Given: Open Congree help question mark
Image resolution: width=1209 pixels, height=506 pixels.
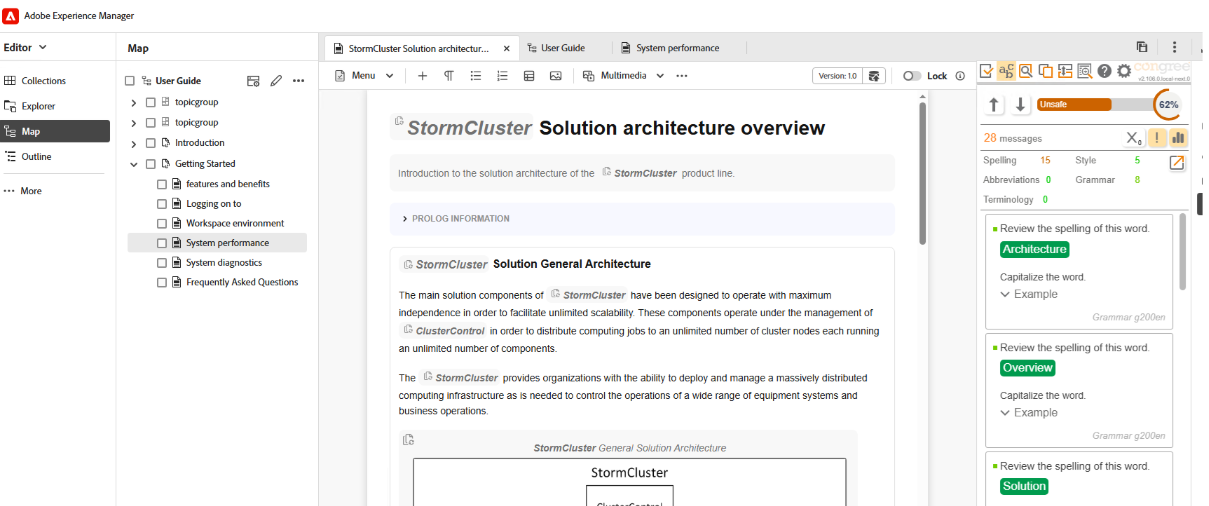Looking at the screenshot, I should pyautogui.click(x=1104, y=71).
